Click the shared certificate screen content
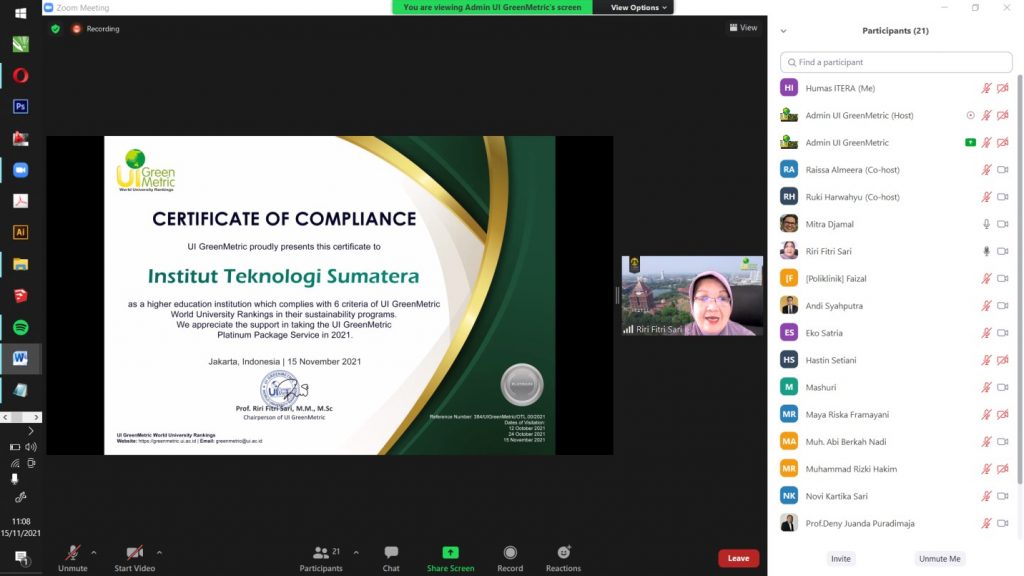The width and height of the screenshot is (1024, 576). pos(330,295)
